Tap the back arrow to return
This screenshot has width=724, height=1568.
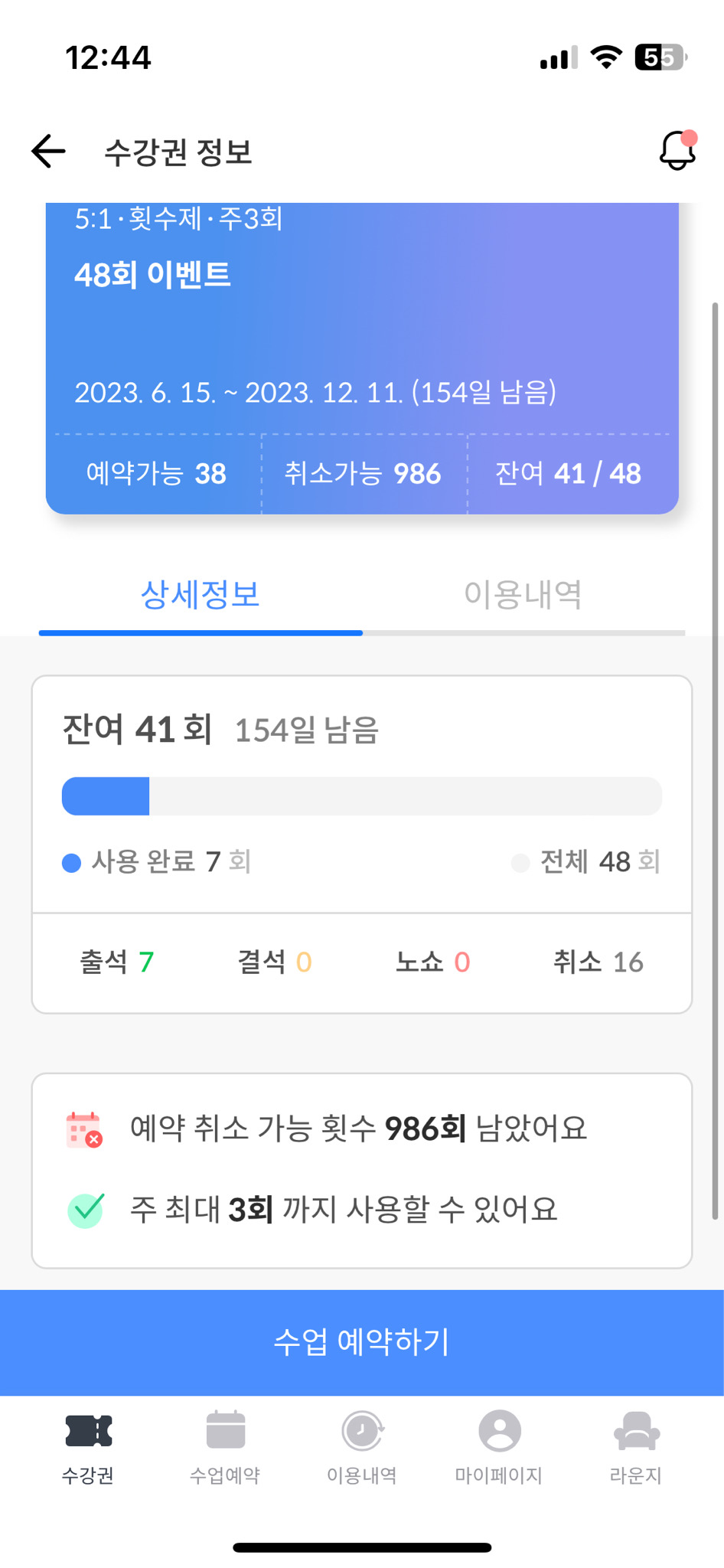pyautogui.click(x=46, y=151)
